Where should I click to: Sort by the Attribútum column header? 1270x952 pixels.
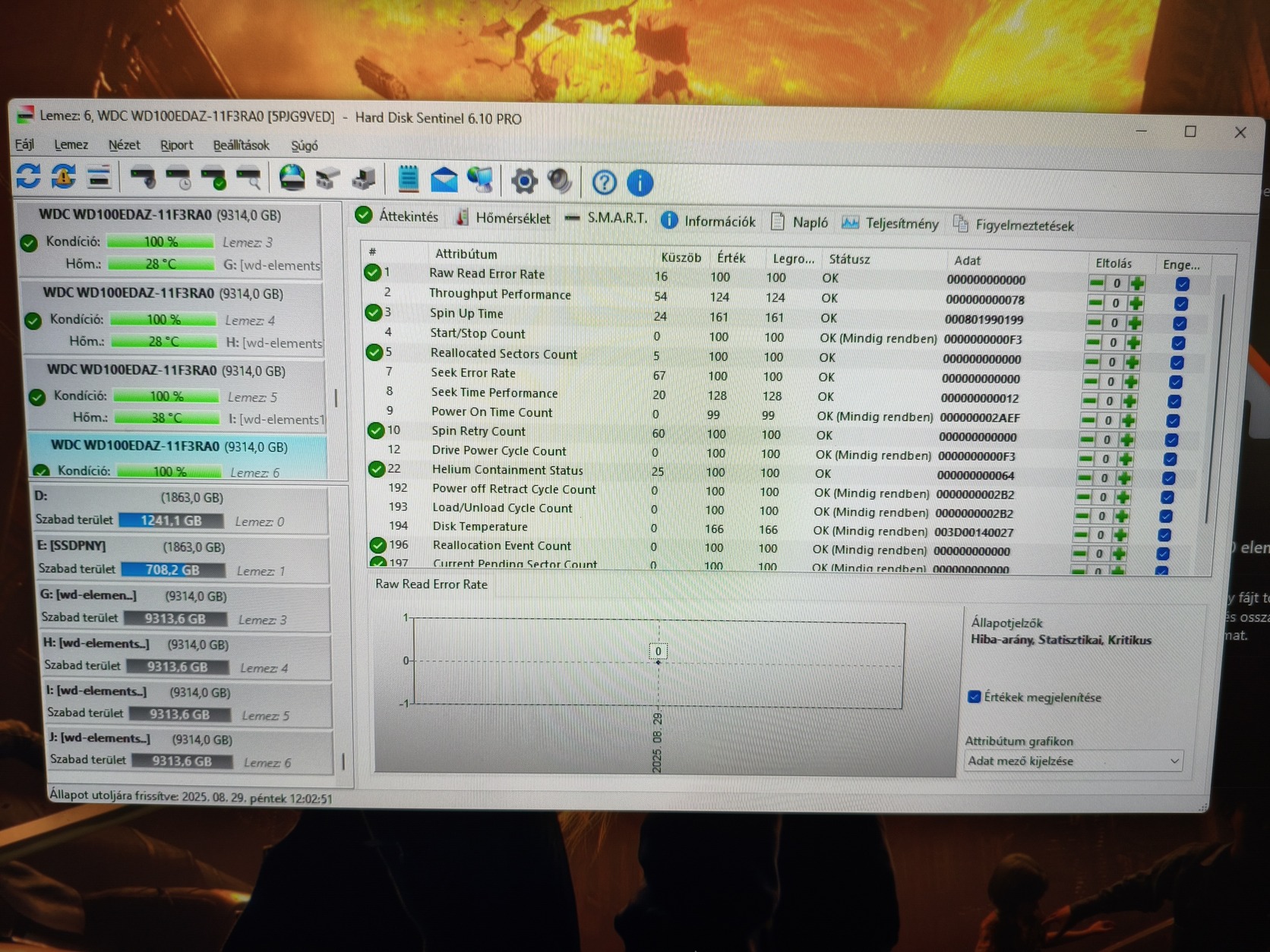(x=466, y=254)
